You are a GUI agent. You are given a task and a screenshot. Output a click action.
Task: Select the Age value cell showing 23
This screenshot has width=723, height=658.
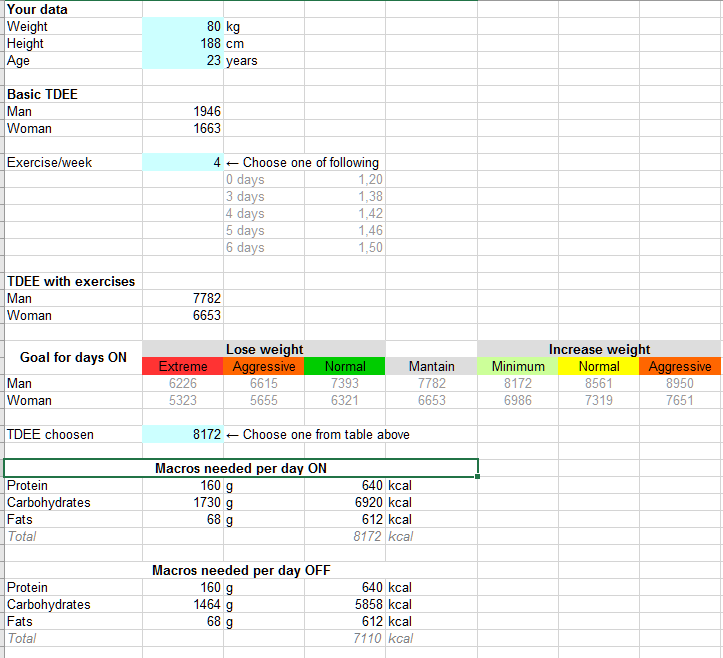(183, 61)
